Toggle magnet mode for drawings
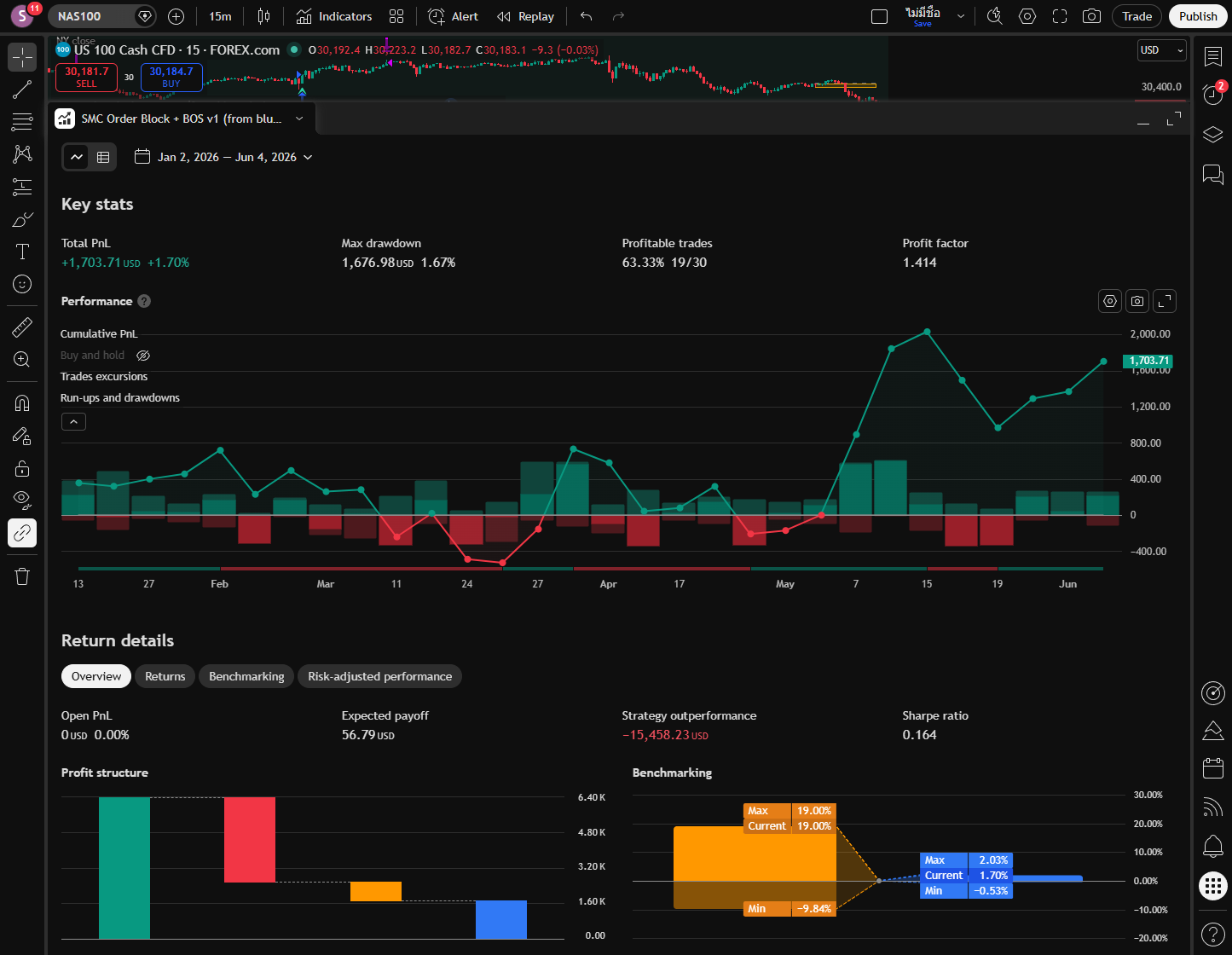Screen dimensions: 1232x955 pyautogui.click(x=22, y=403)
